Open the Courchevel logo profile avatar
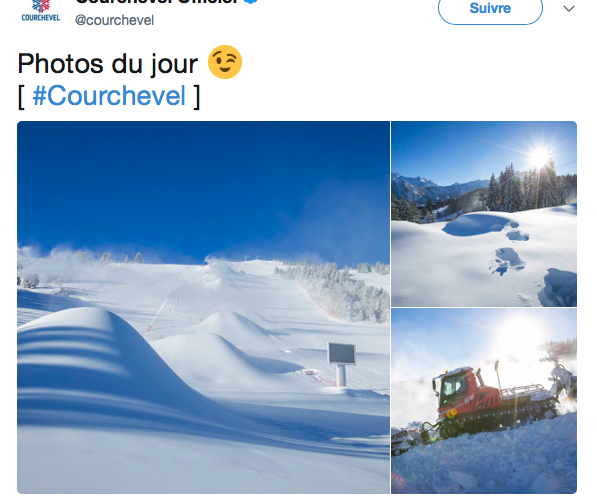 click(41, 11)
